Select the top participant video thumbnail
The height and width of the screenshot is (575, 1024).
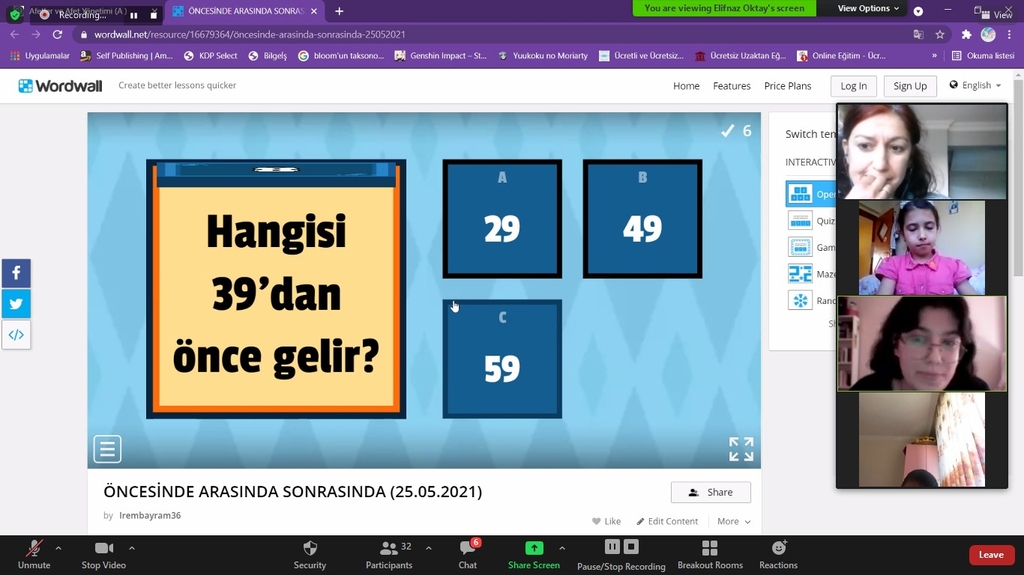922,151
